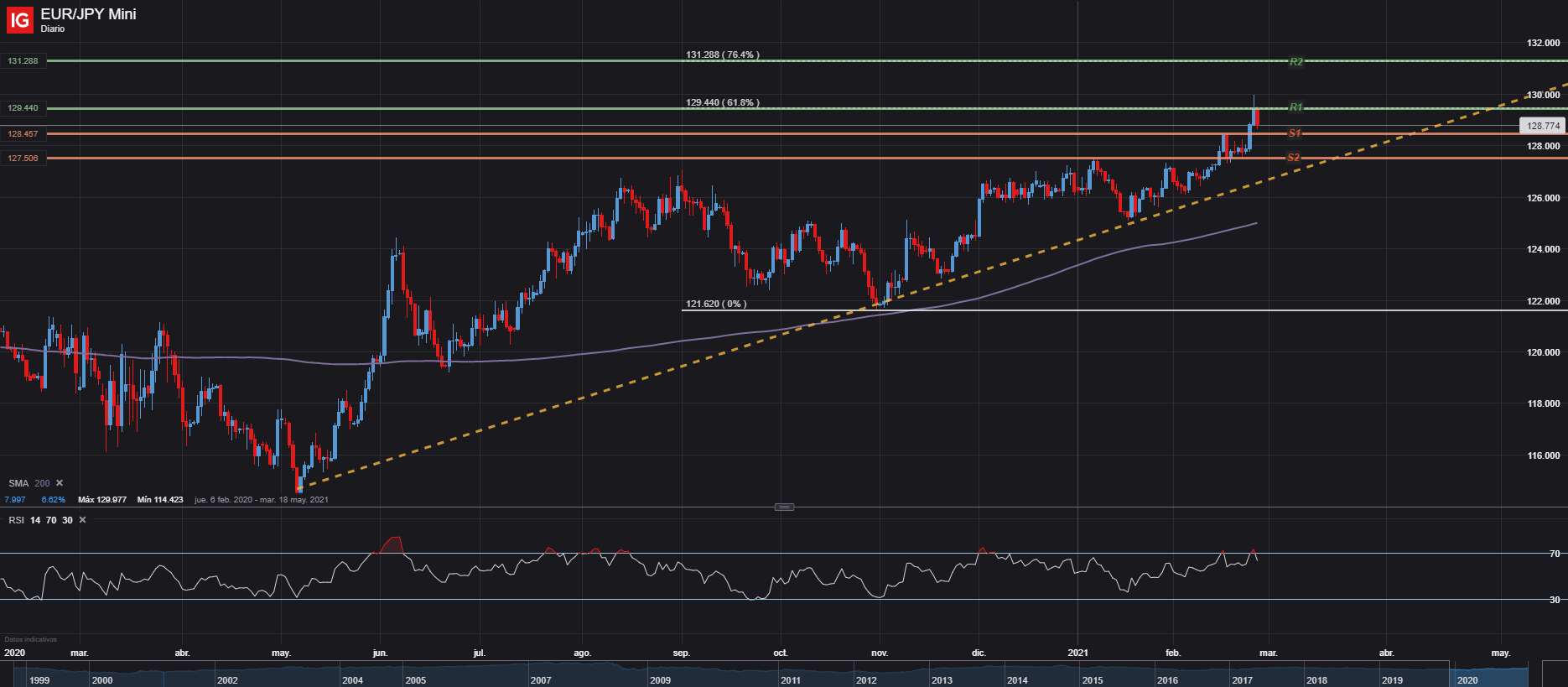Click the Mín 114.423 statistic
This screenshot has width=1568, height=687.
[x=160, y=500]
